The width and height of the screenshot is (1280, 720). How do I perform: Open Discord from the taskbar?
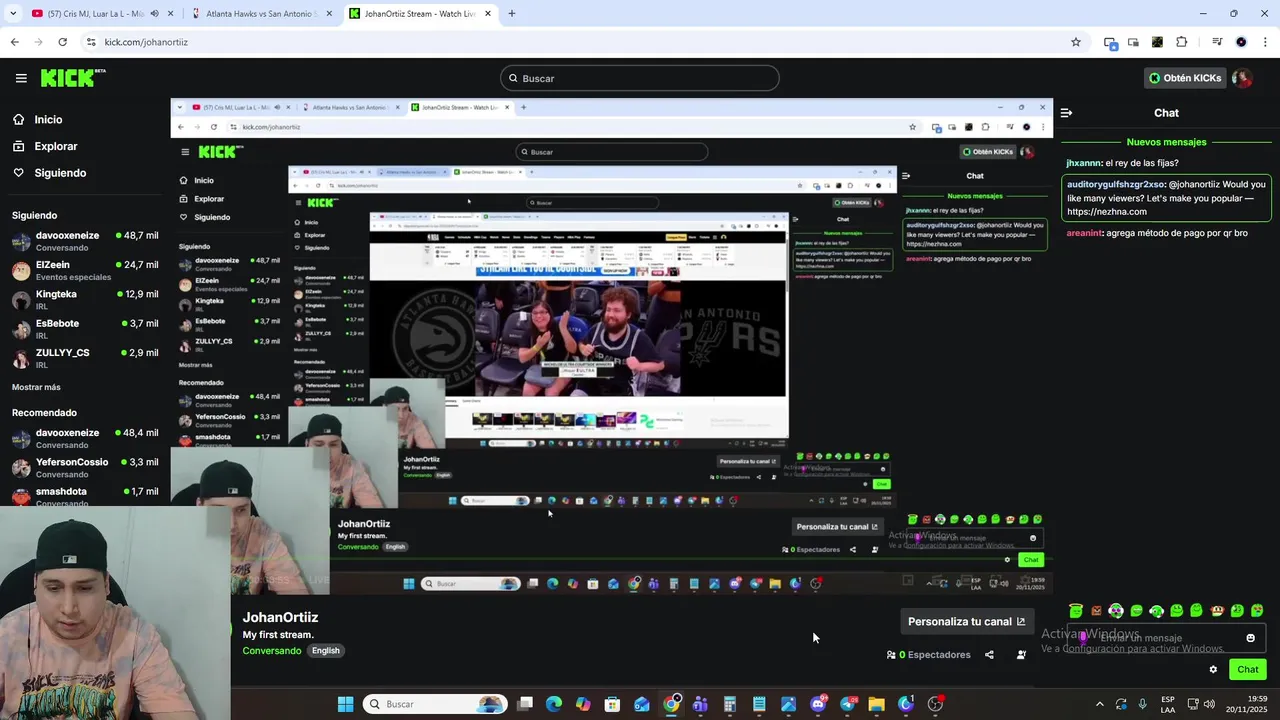click(x=818, y=704)
